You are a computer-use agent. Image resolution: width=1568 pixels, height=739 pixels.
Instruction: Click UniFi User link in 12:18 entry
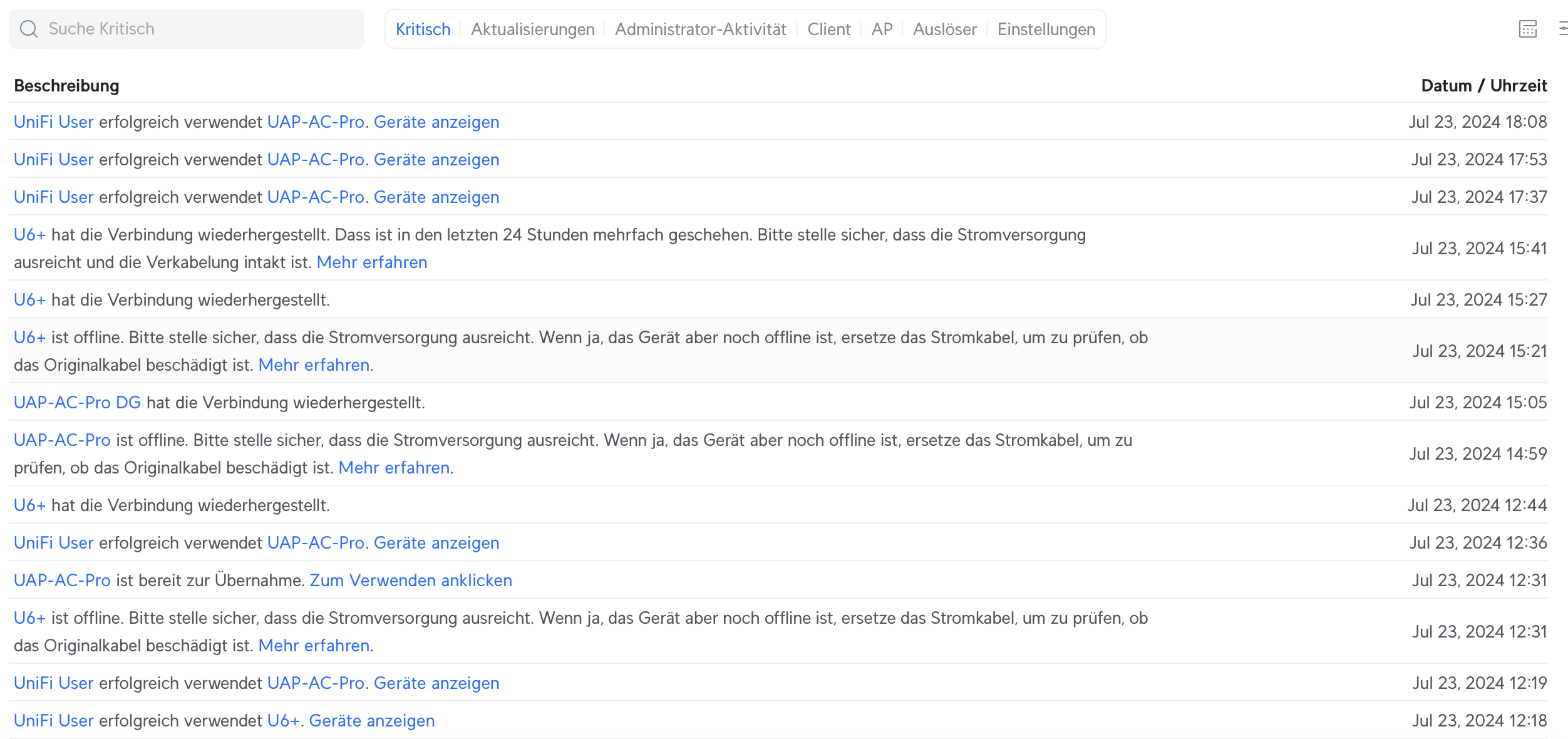click(x=53, y=721)
